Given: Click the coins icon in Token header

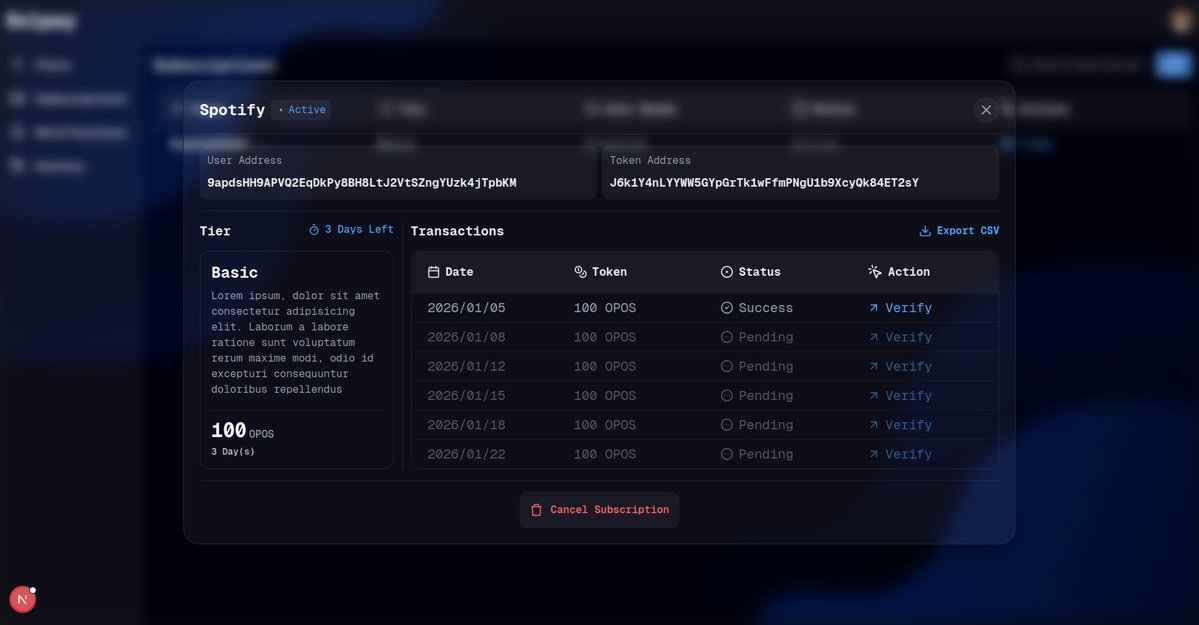Looking at the screenshot, I should (x=580, y=272).
